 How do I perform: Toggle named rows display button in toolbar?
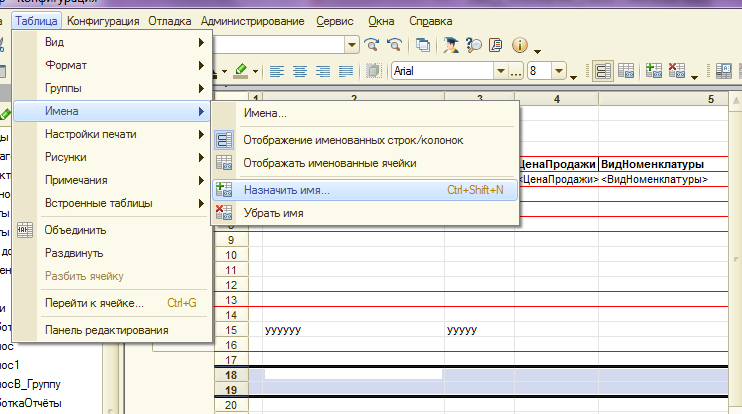(x=604, y=71)
